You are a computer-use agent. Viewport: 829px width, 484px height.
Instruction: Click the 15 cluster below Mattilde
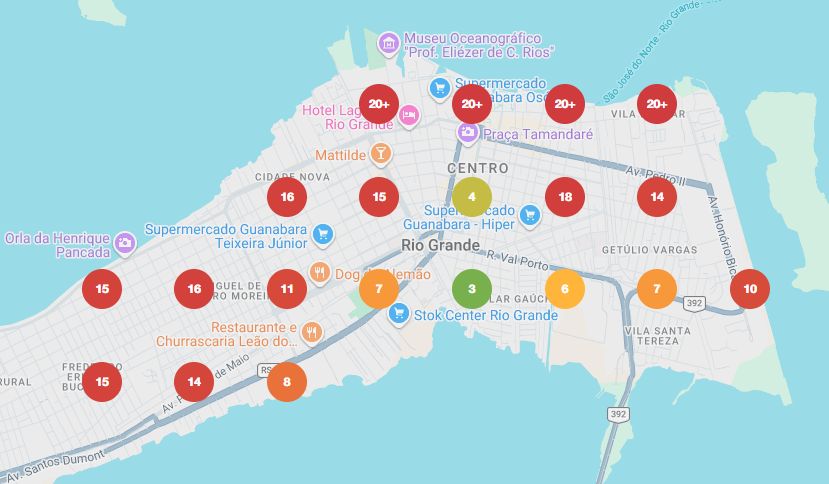(379, 197)
